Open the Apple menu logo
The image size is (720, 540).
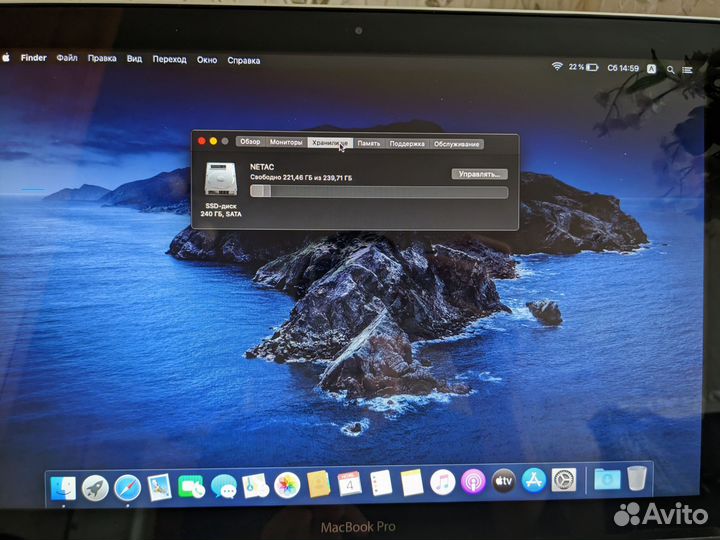(x=6, y=57)
